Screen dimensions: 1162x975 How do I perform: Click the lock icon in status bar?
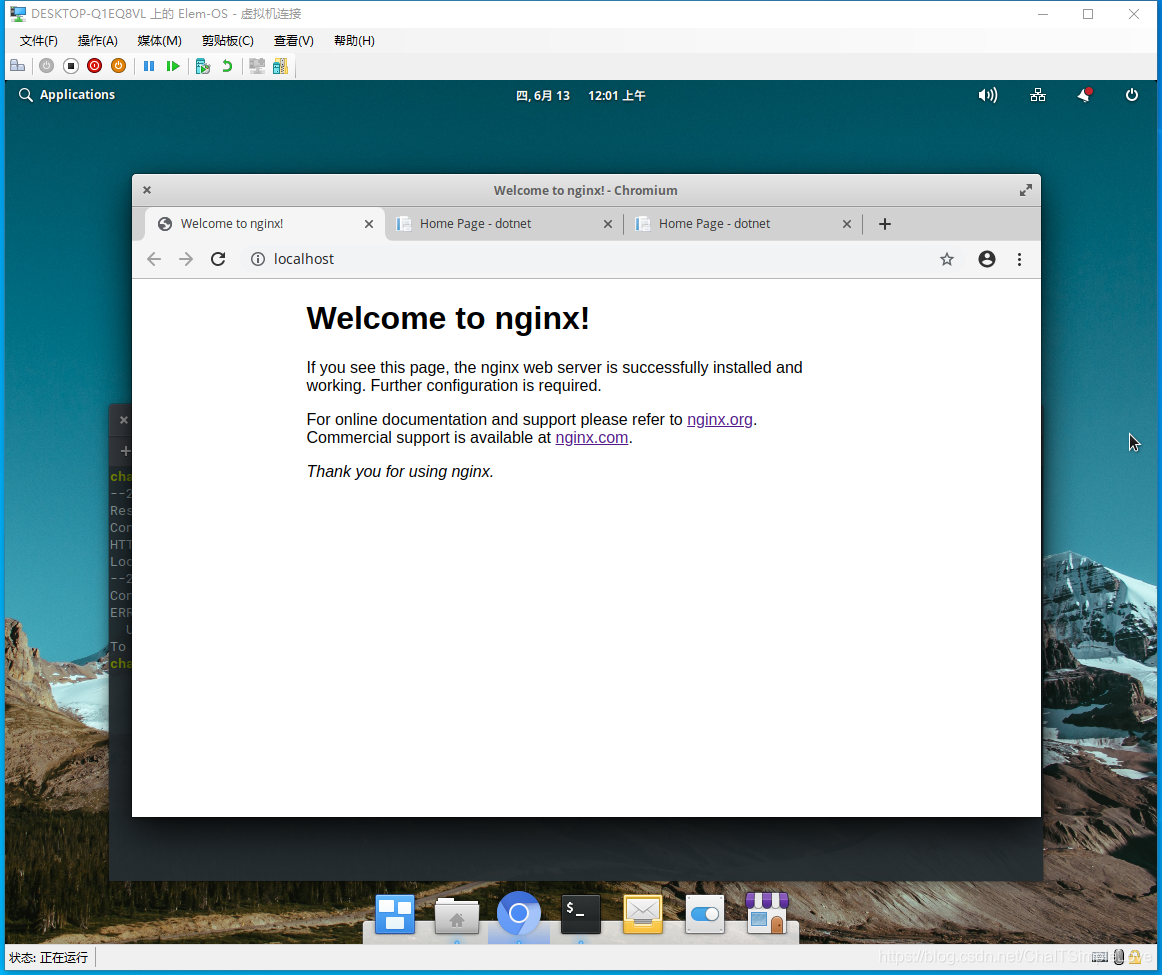point(1135,957)
